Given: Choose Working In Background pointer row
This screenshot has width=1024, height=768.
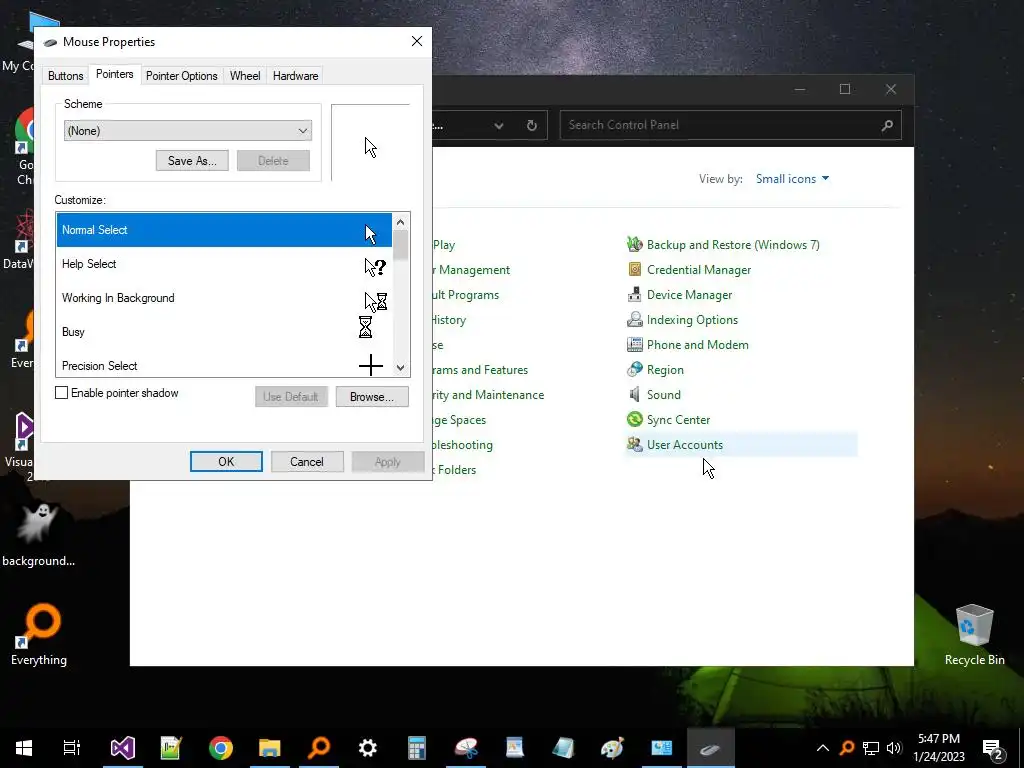Looking at the screenshot, I should pos(224,298).
